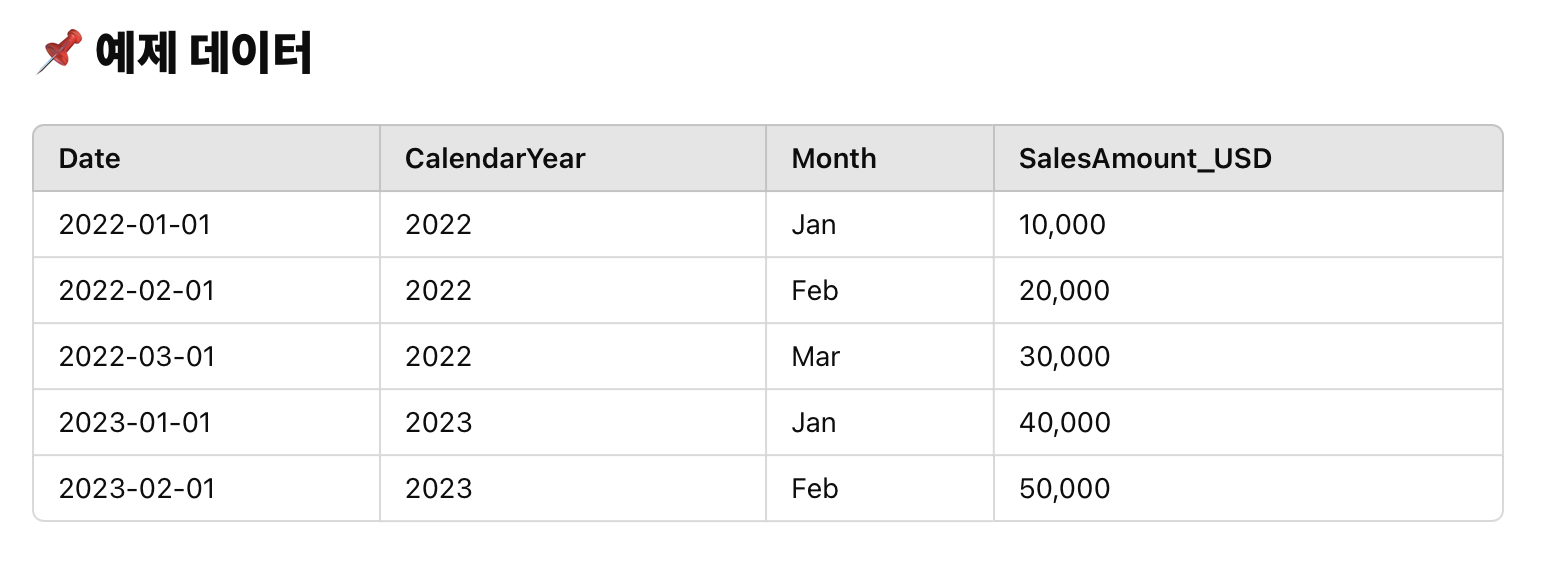Click the 40,000 sales amount cell
The image size is (1552, 584).
click(x=1064, y=422)
